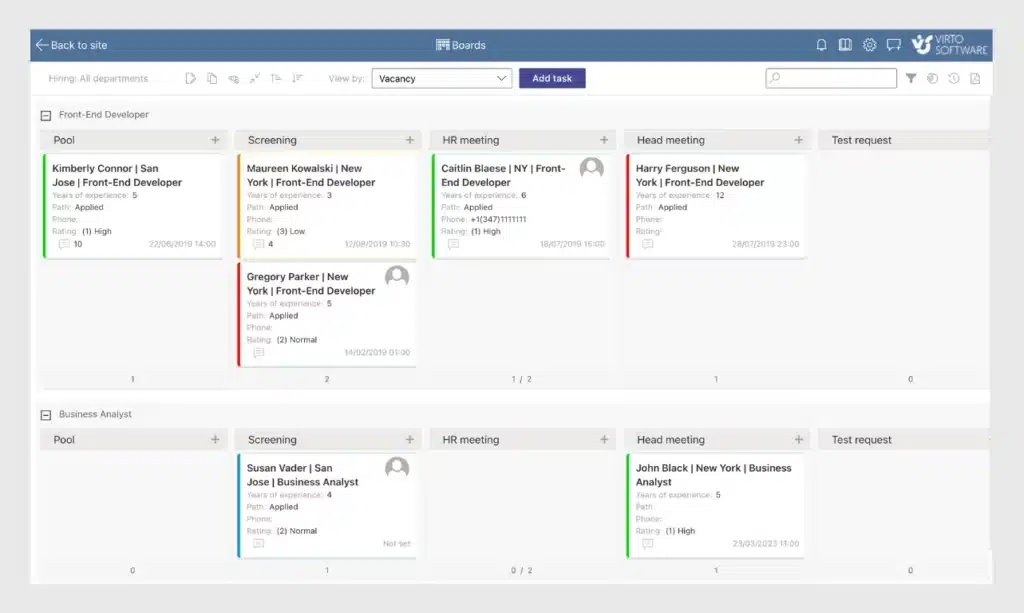1024x613 pixels.
Task: Click comment icon on Maureen Kowalski card
Action: tap(259, 244)
